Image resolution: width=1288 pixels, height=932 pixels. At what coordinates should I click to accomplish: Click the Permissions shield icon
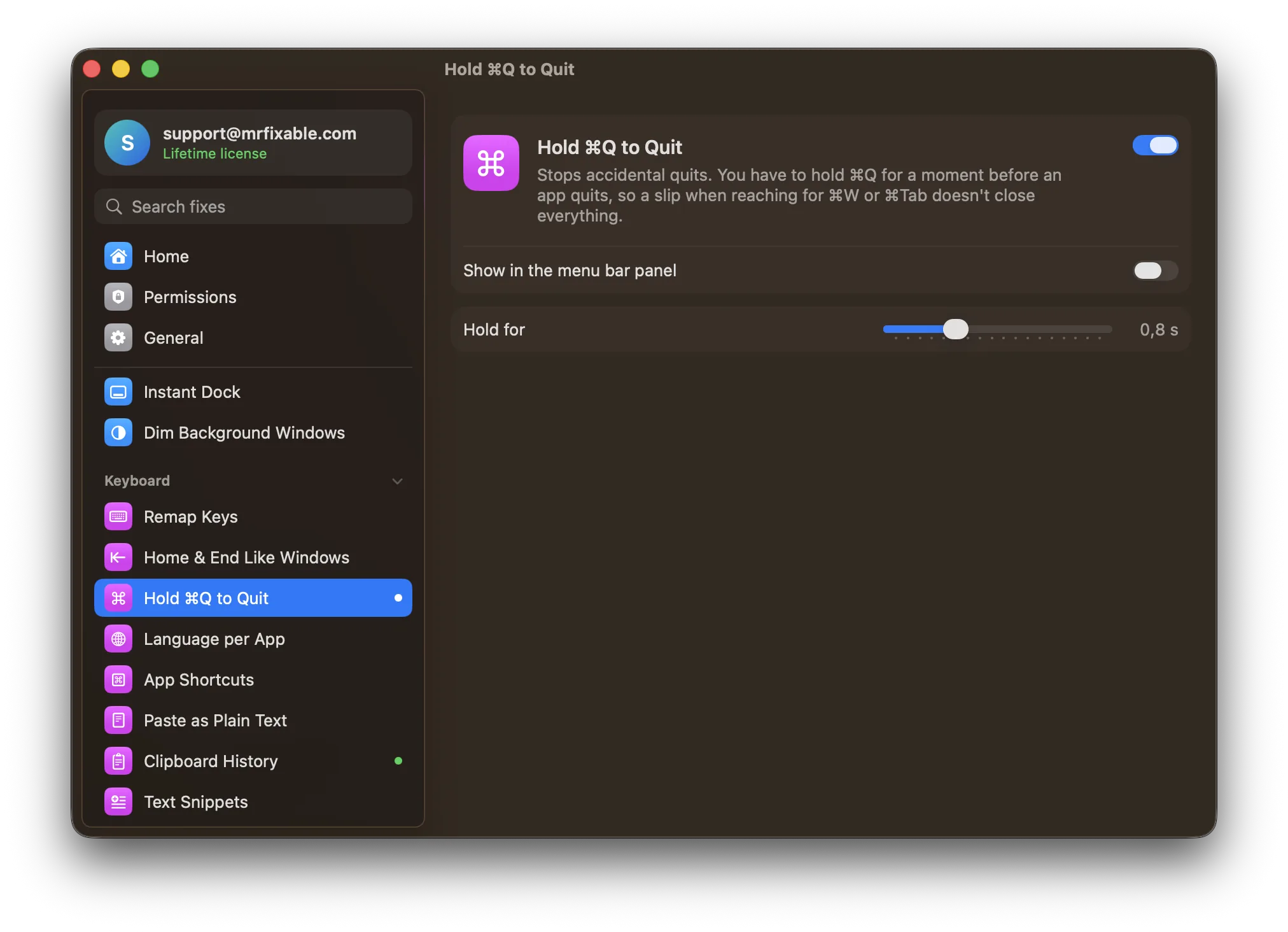point(118,297)
